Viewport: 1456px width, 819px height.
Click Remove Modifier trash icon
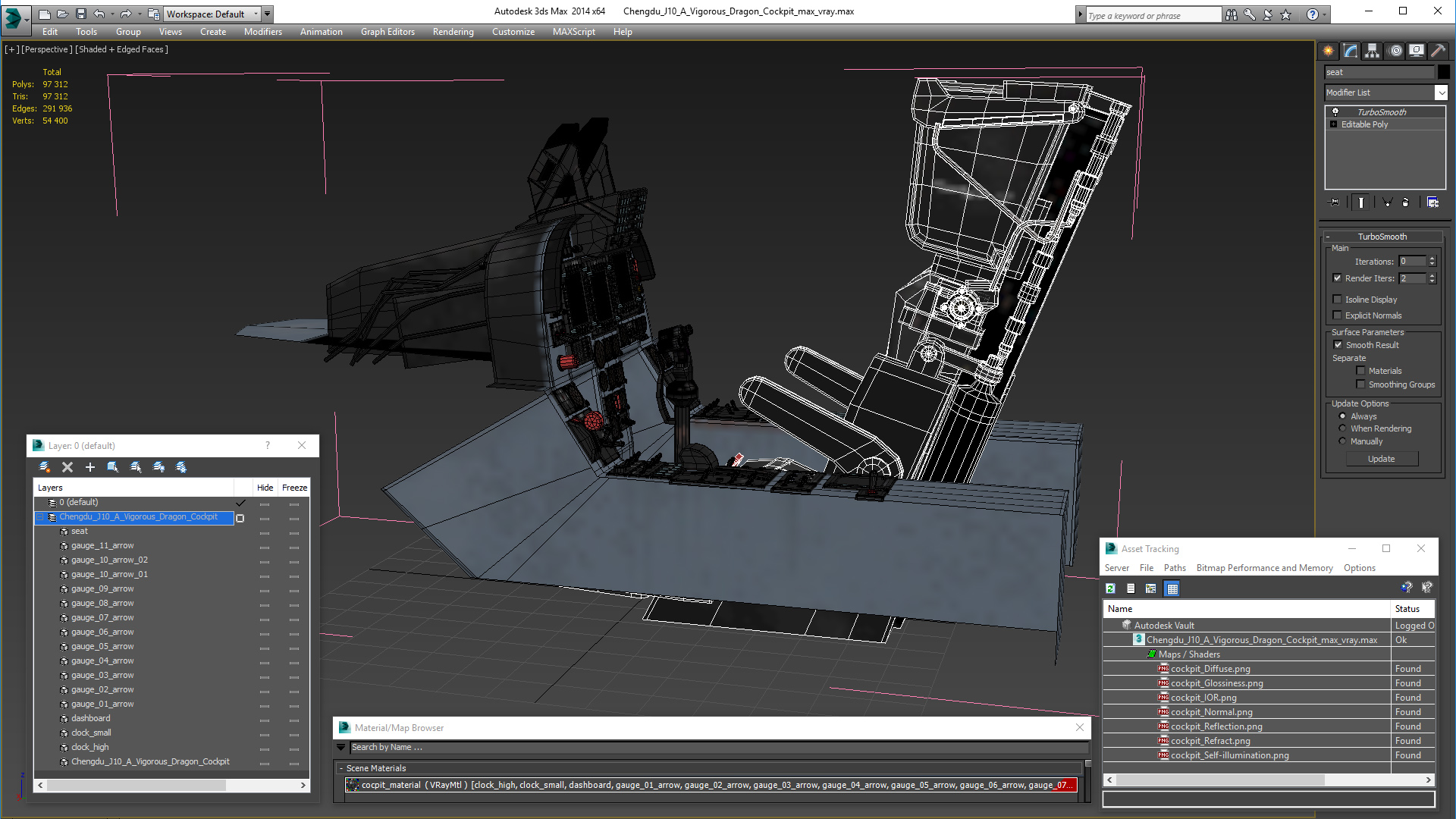click(x=1406, y=202)
